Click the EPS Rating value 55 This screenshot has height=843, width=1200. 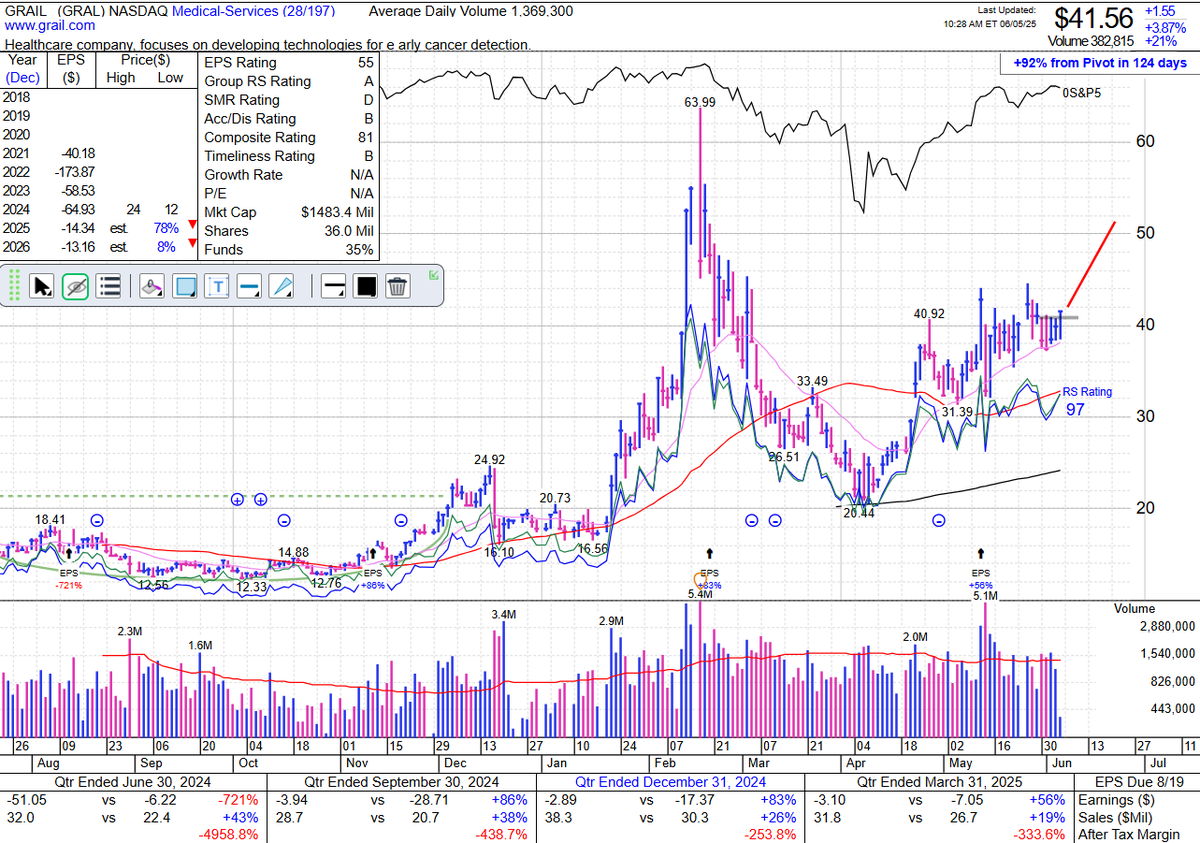click(366, 63)
